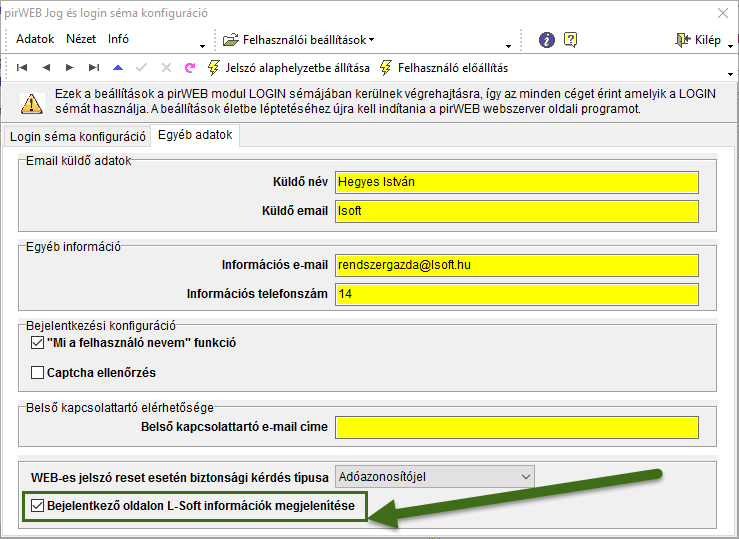Uncheck L-Soft információk megjelenítése checkbox
Image resolution: width=739 pixels, height=539 pixels.
38,506
